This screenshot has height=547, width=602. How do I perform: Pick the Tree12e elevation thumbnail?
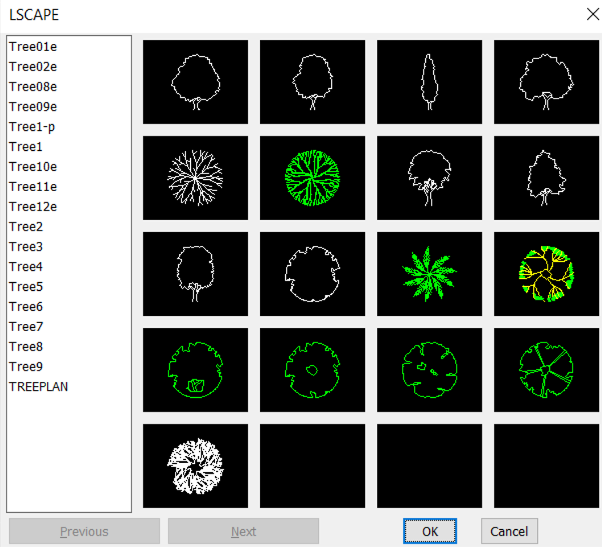pyautogui.click(x=195, y=274)
